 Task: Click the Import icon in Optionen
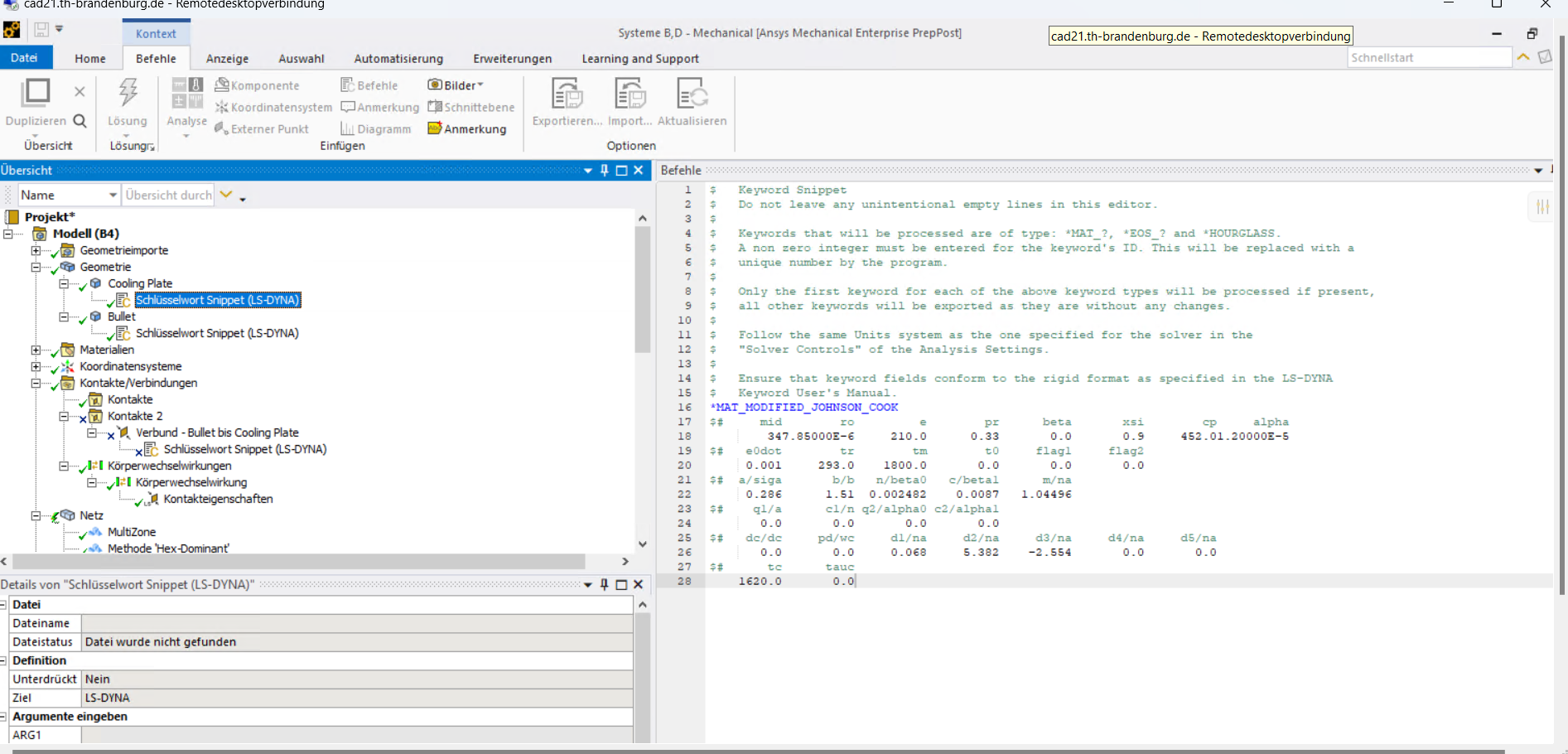click(x=630, y=94)
